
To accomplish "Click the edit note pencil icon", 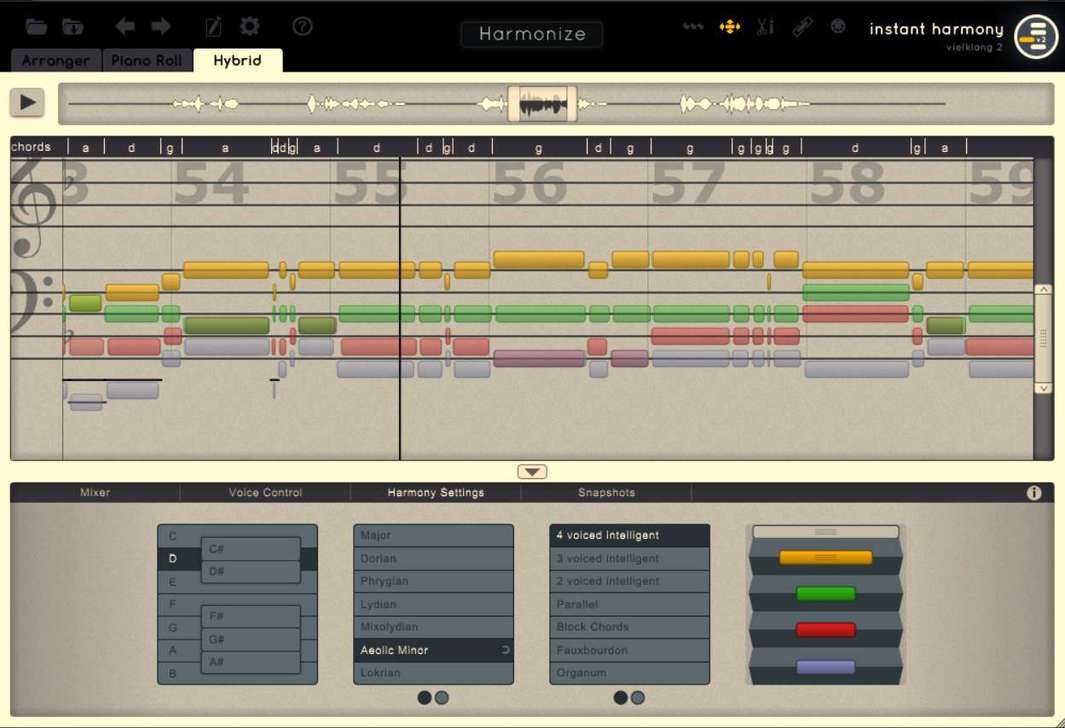I will pyautogui.click(x=213, y=26).
